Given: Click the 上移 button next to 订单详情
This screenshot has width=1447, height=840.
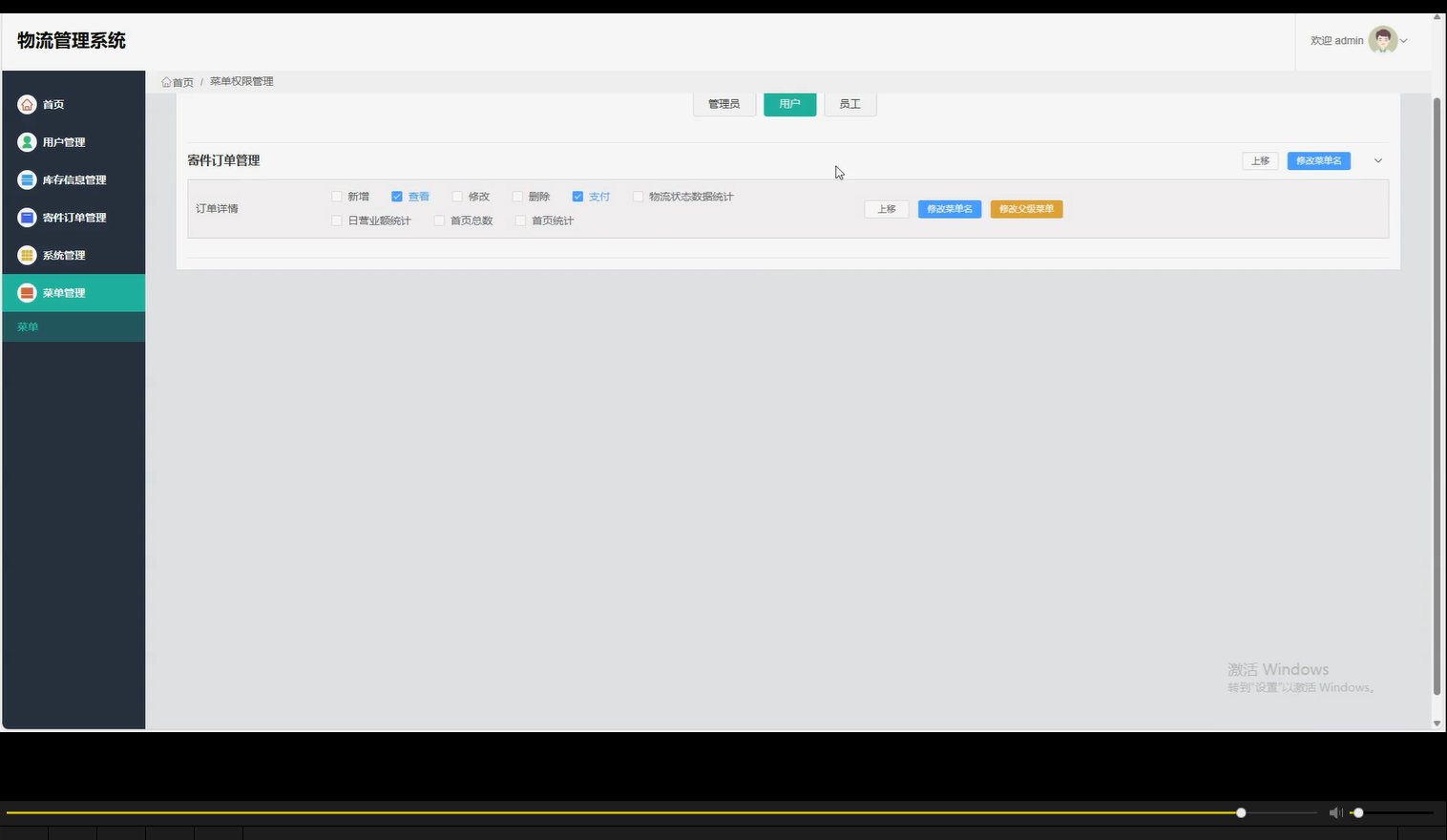Looking at the screenshot, I should pos(886,208).
